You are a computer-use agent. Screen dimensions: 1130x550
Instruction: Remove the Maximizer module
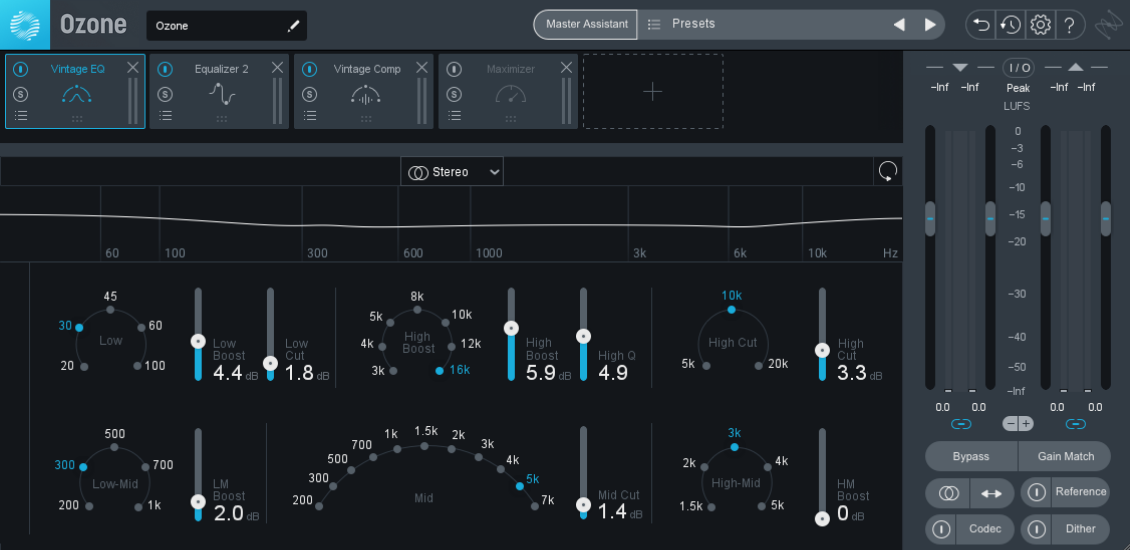(566, 67)
